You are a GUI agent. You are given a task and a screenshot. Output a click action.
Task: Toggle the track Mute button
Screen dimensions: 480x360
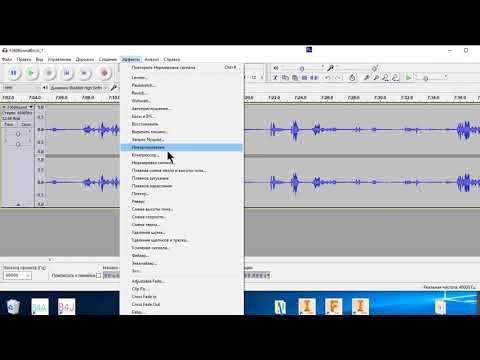(x=9, y=124)
